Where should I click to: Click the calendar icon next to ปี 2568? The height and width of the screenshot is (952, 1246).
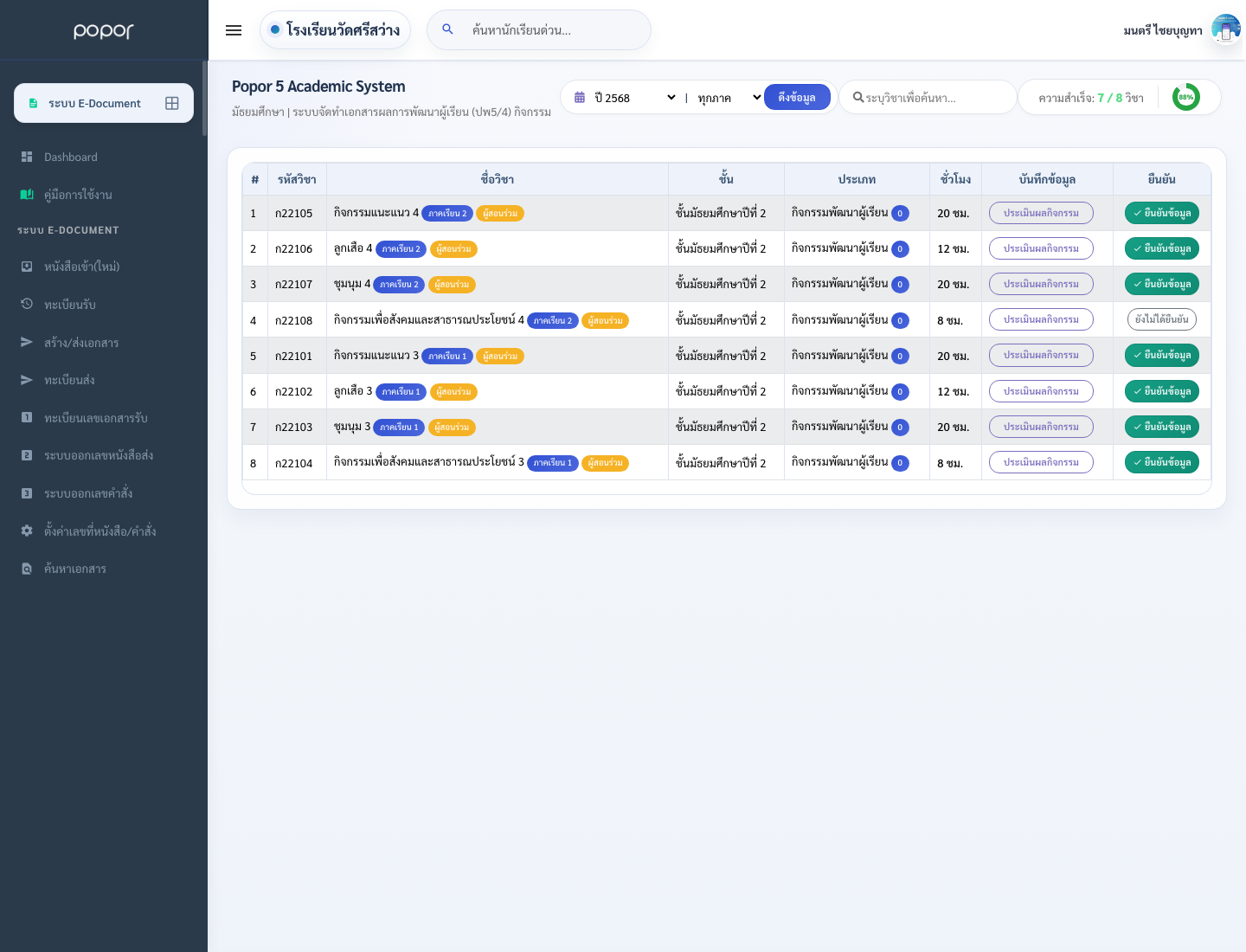(580, 98)
